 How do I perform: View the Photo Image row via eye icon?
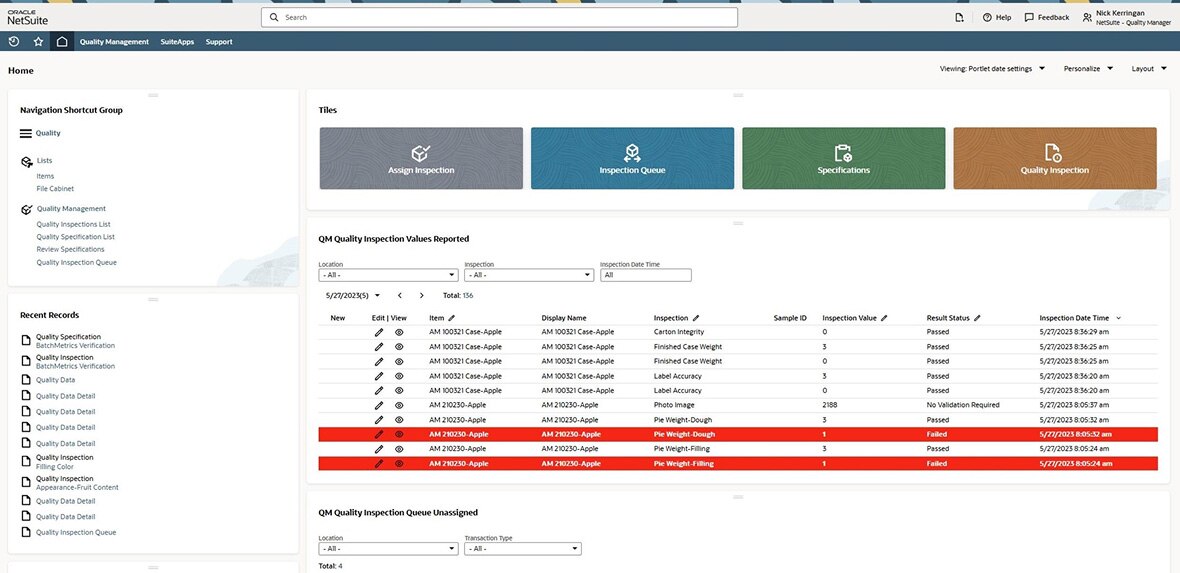(x=399, y=405)
